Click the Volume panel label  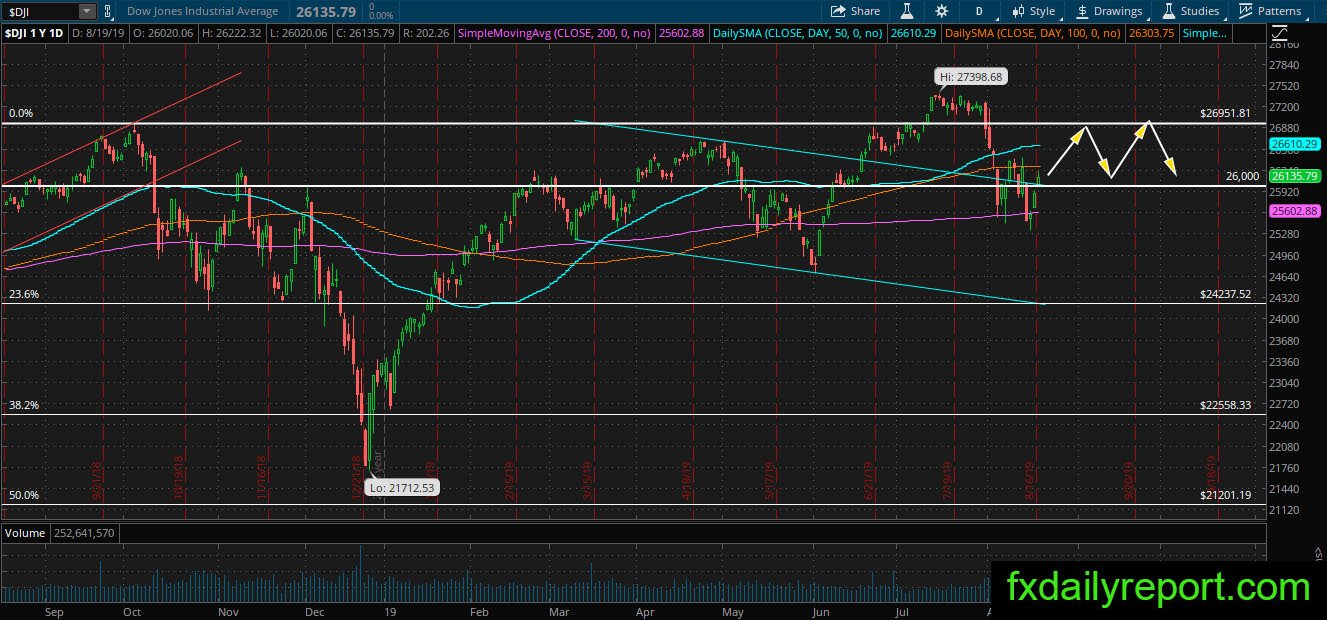tap(25, 533)
